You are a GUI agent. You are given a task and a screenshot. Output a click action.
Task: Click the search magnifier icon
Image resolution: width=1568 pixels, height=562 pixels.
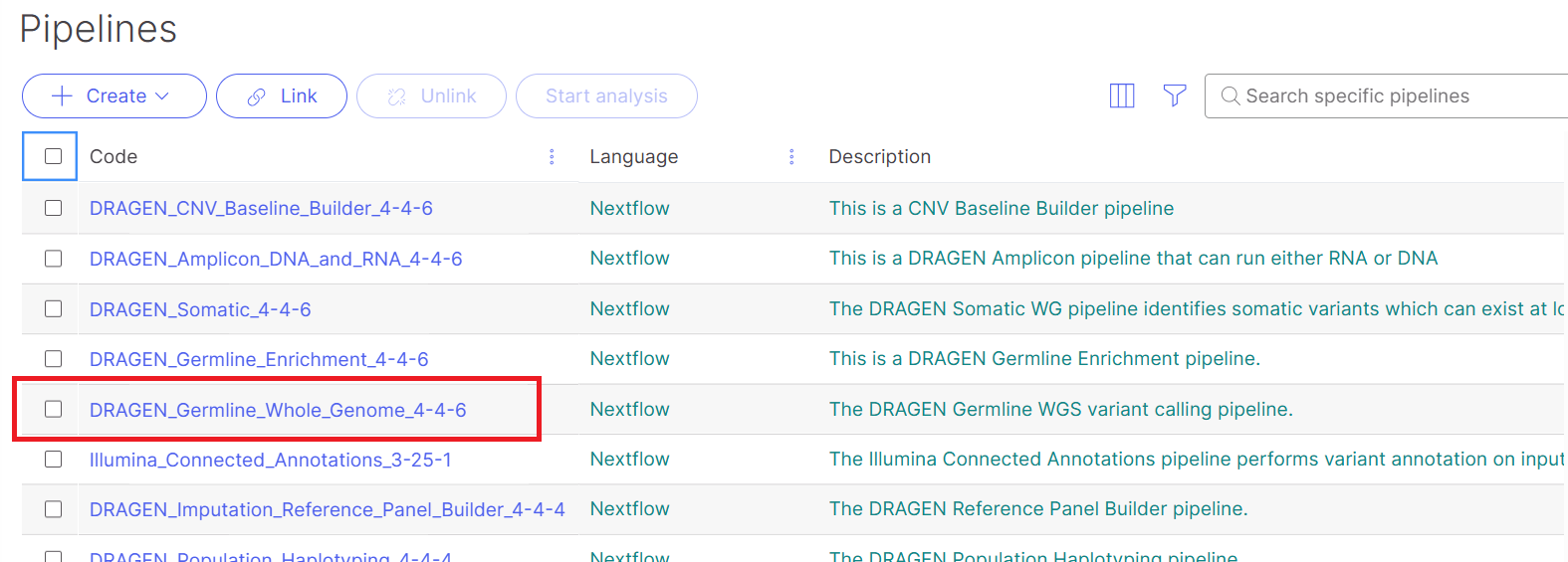click(x=1231, y=95)
